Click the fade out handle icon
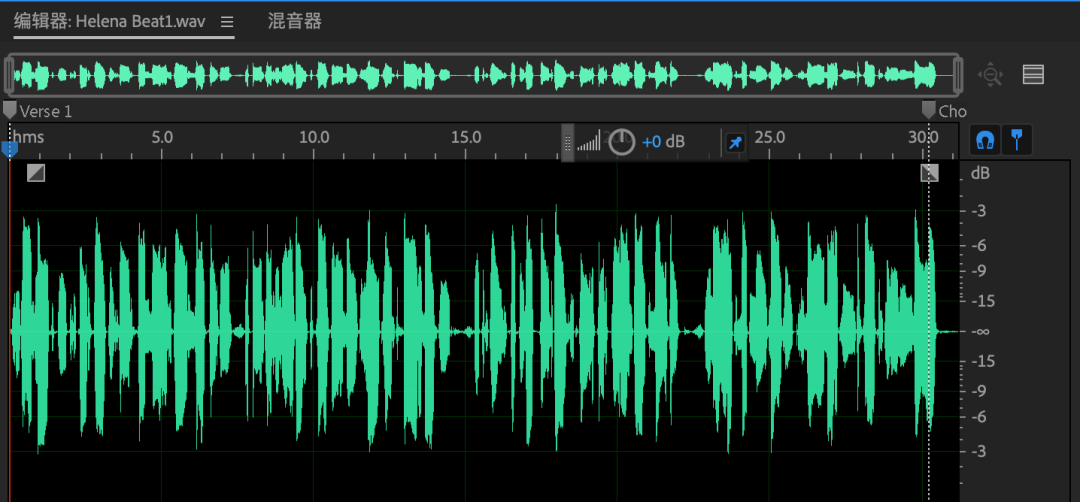1080x502 pixels. tap(929, 173)
